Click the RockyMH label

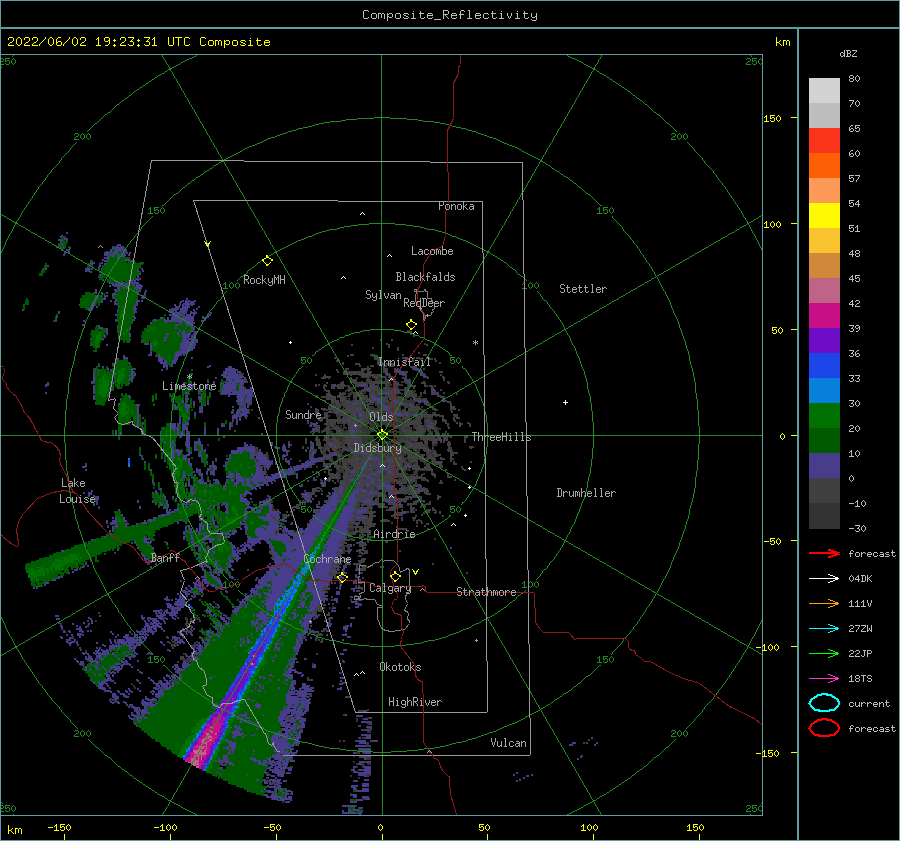264,280
